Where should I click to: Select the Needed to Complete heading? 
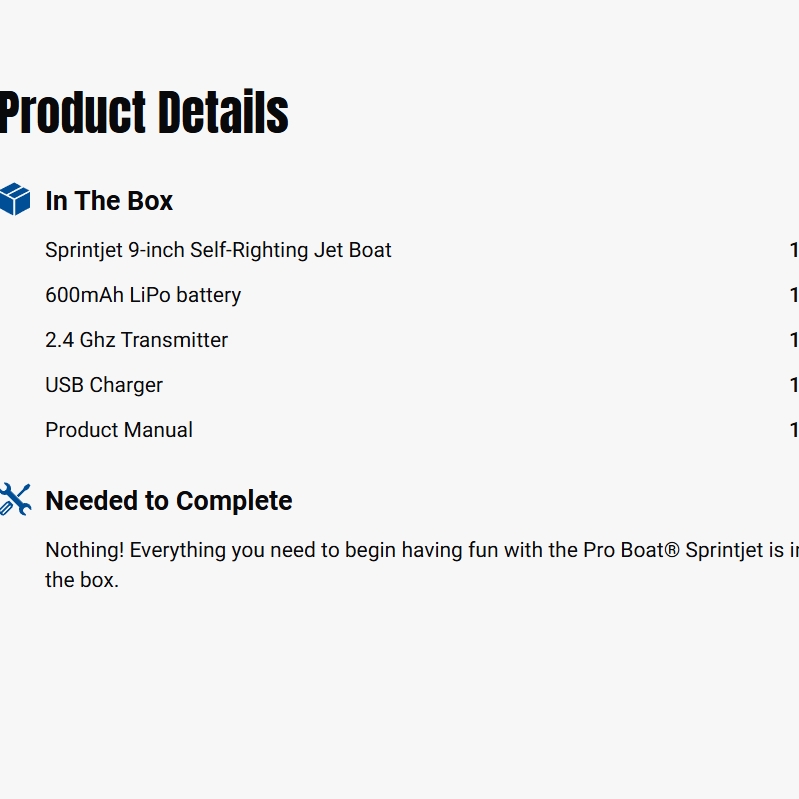click(169, 501)
